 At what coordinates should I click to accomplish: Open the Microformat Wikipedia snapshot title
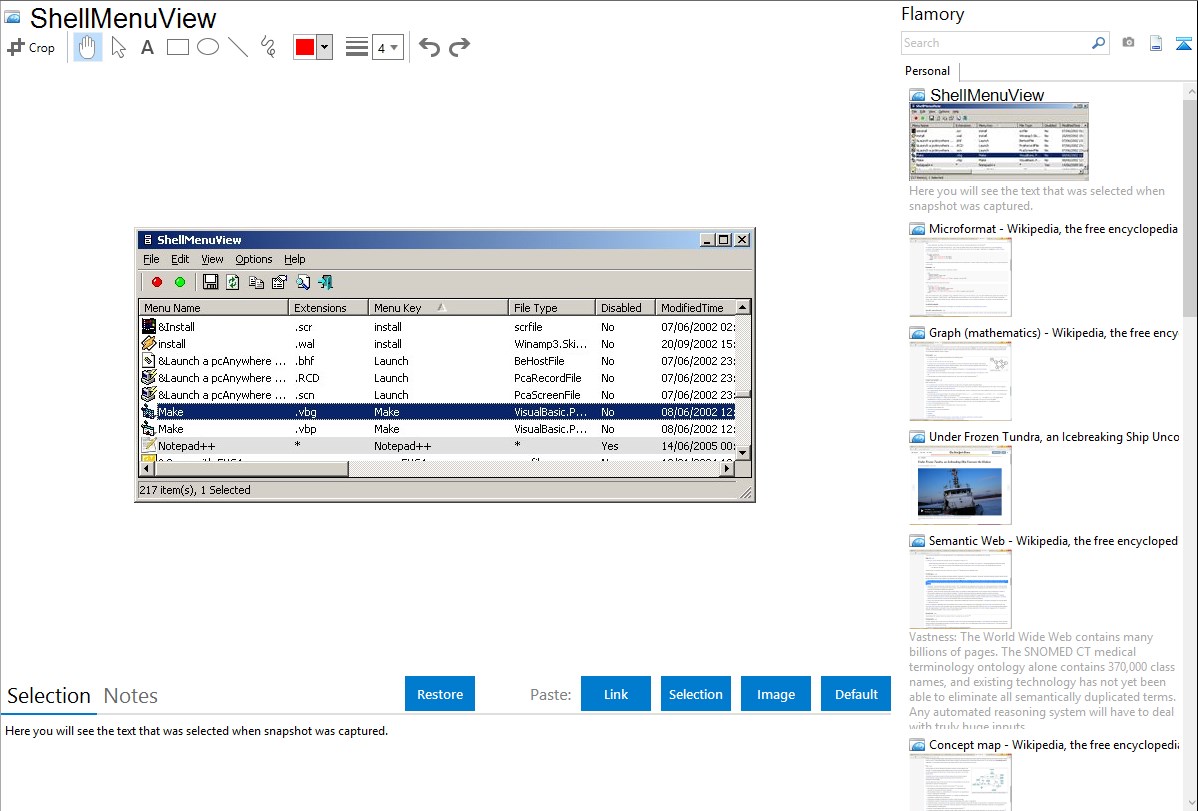(x=1053, y=229)
